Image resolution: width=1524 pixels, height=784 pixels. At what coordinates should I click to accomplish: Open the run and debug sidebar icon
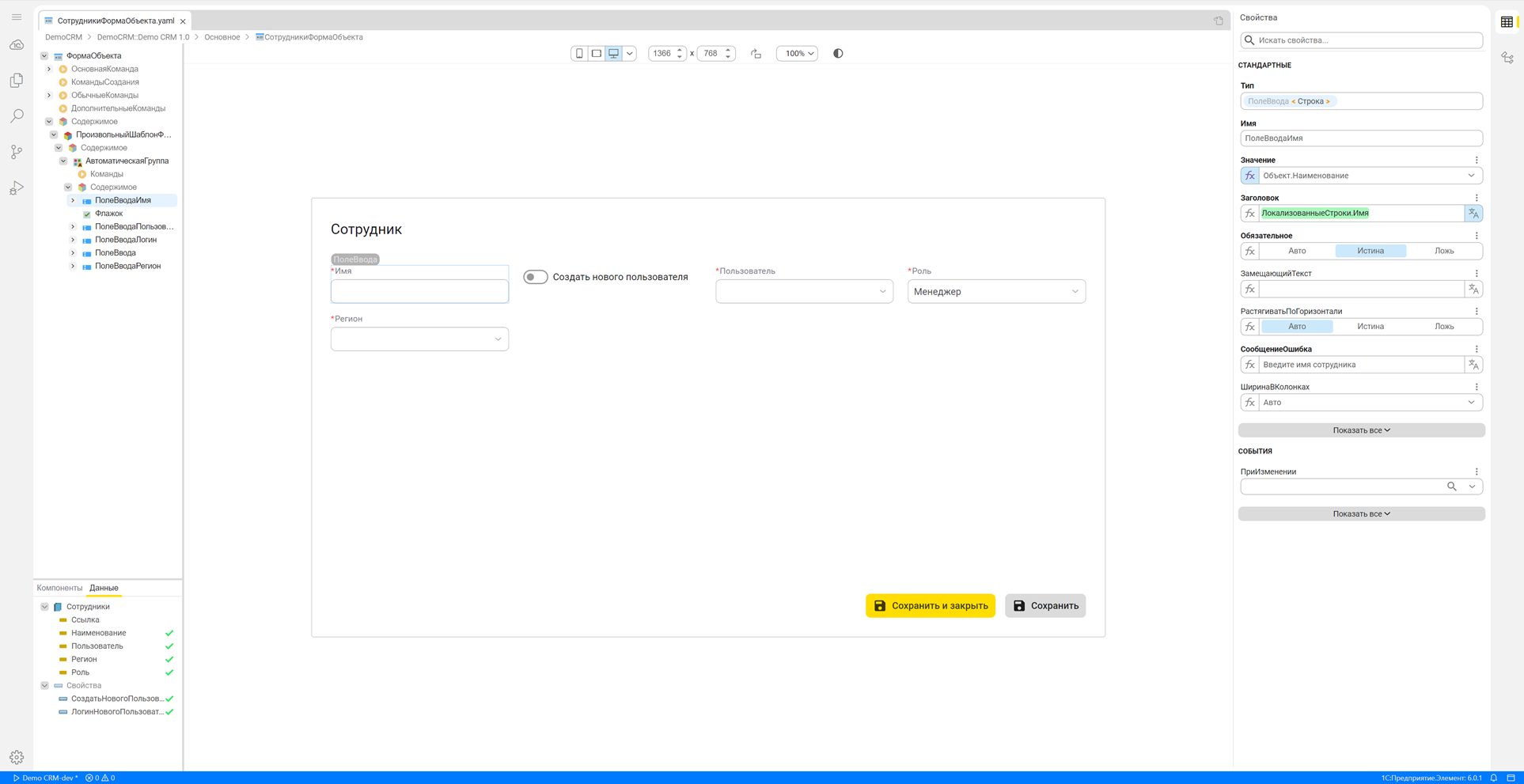[17, 188]
